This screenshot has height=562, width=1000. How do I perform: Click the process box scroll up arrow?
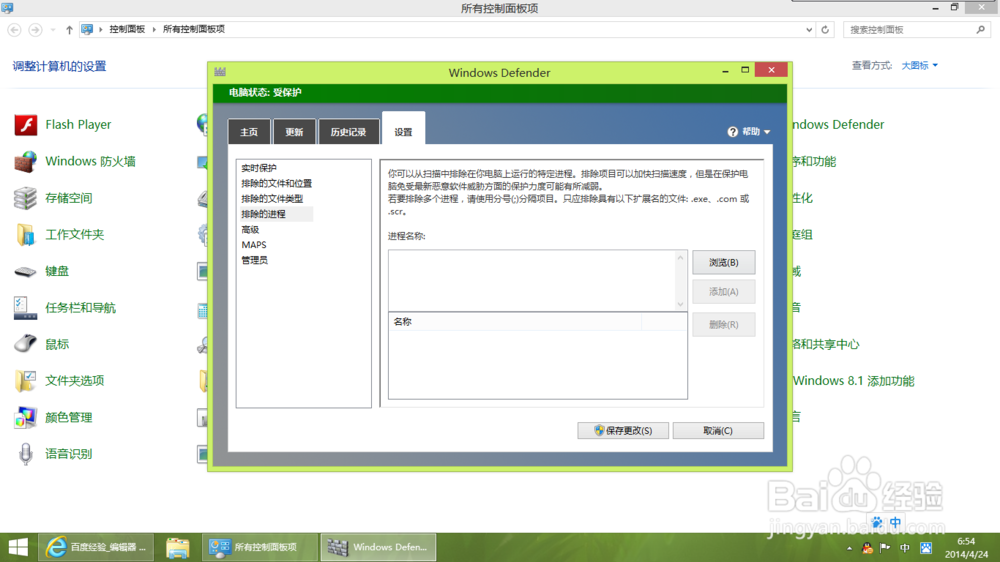coord(680,258)
